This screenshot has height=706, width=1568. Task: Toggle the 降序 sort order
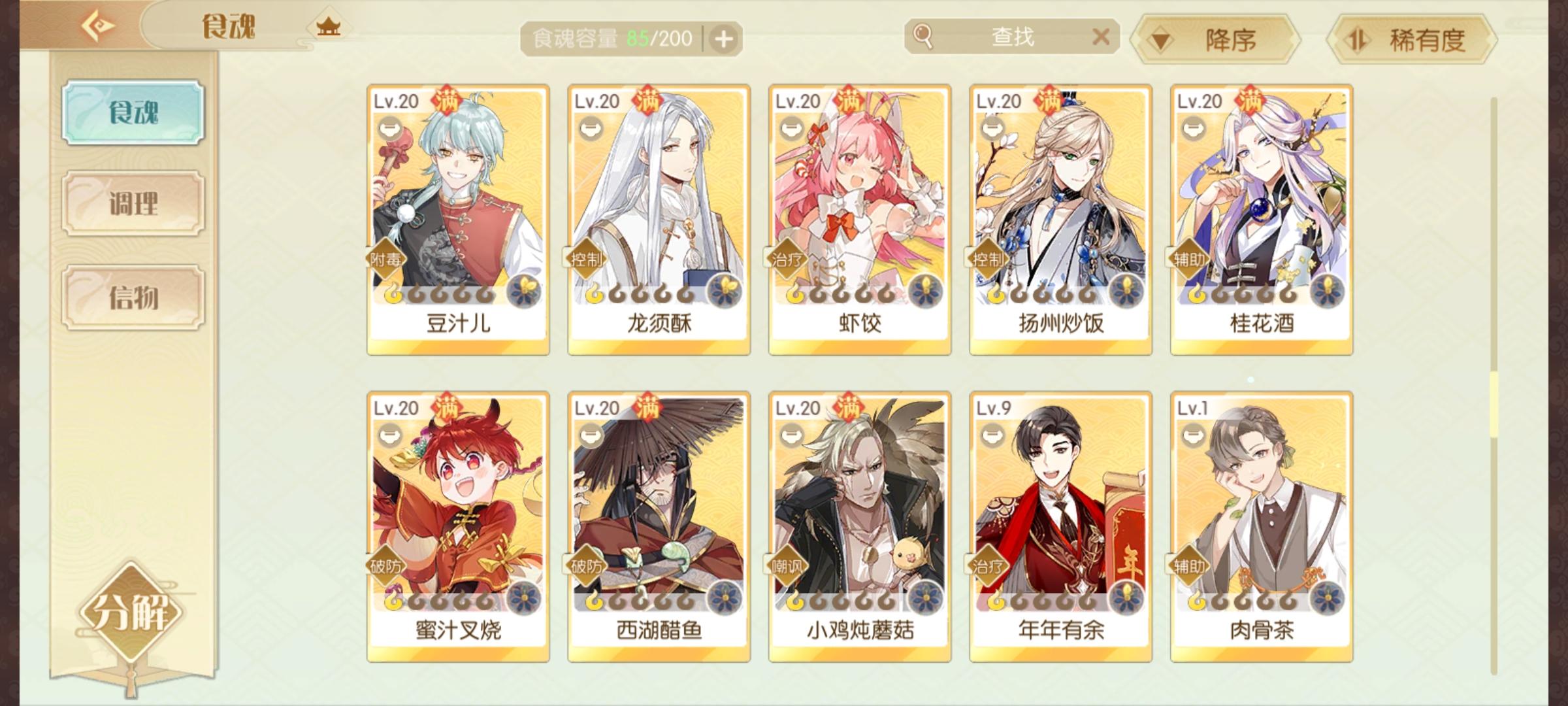[x=1215, y=40]
